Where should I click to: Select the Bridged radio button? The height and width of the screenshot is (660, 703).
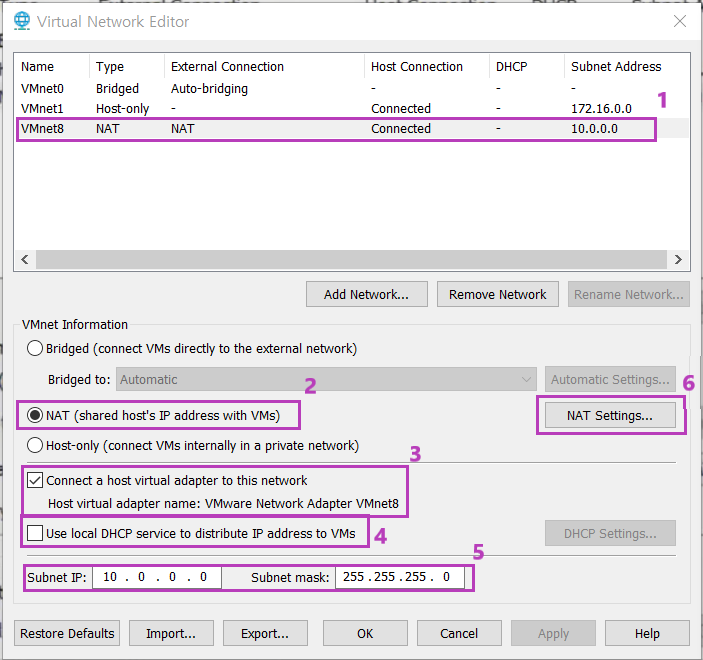click(35, 348)
